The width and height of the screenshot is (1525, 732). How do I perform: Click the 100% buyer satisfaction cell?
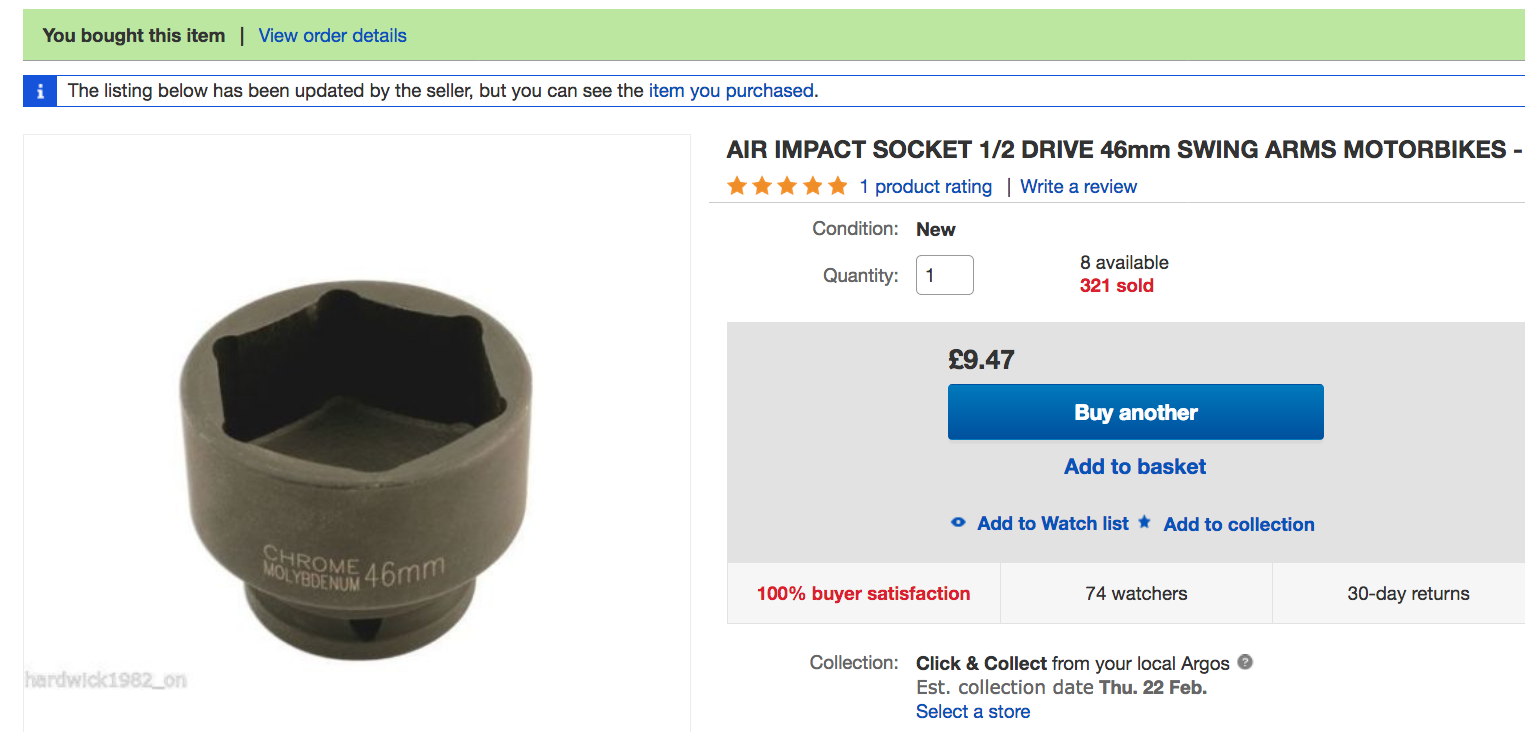[x=863, y=594]
